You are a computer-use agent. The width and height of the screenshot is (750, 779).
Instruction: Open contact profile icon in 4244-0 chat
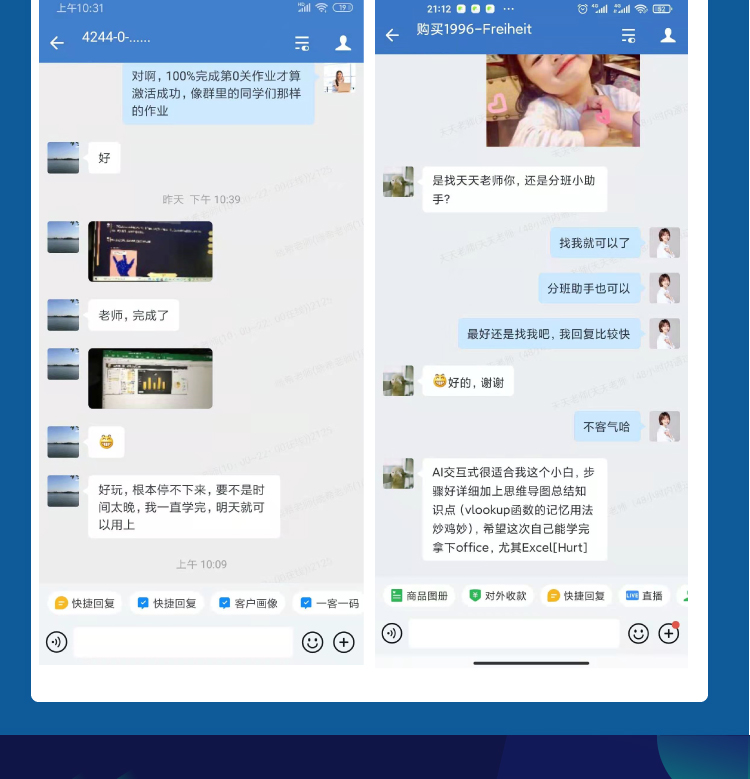343,43
